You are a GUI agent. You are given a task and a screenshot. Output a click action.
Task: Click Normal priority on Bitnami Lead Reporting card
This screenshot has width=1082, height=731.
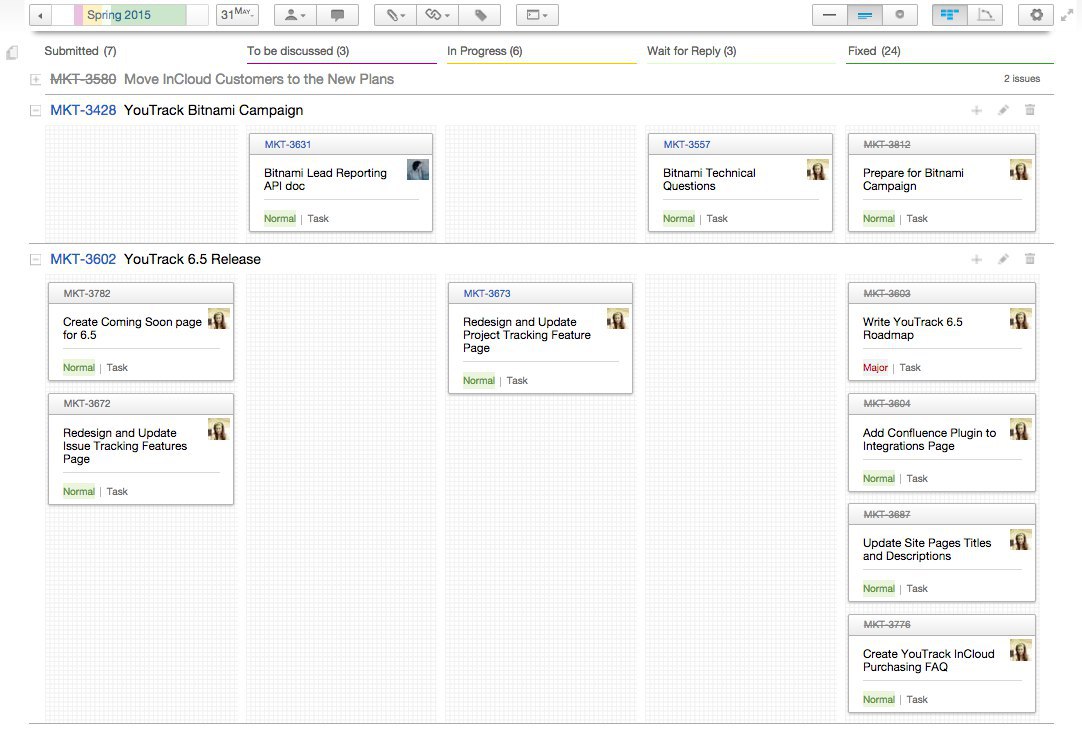279,219
